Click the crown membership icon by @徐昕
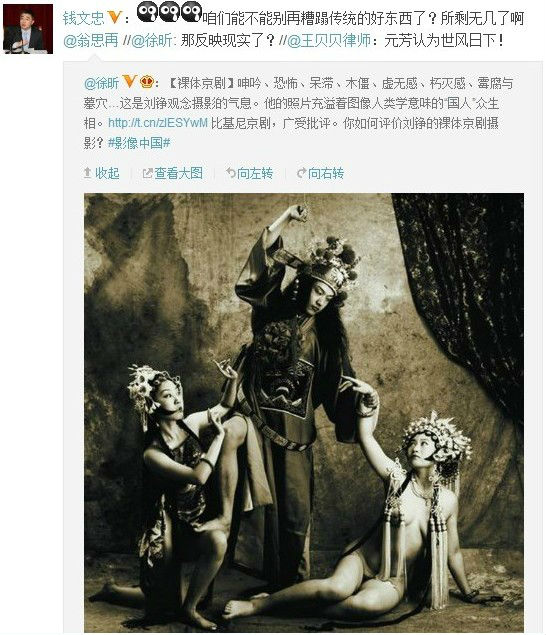Viewport: 546px width, 635px height. [146, 82]
